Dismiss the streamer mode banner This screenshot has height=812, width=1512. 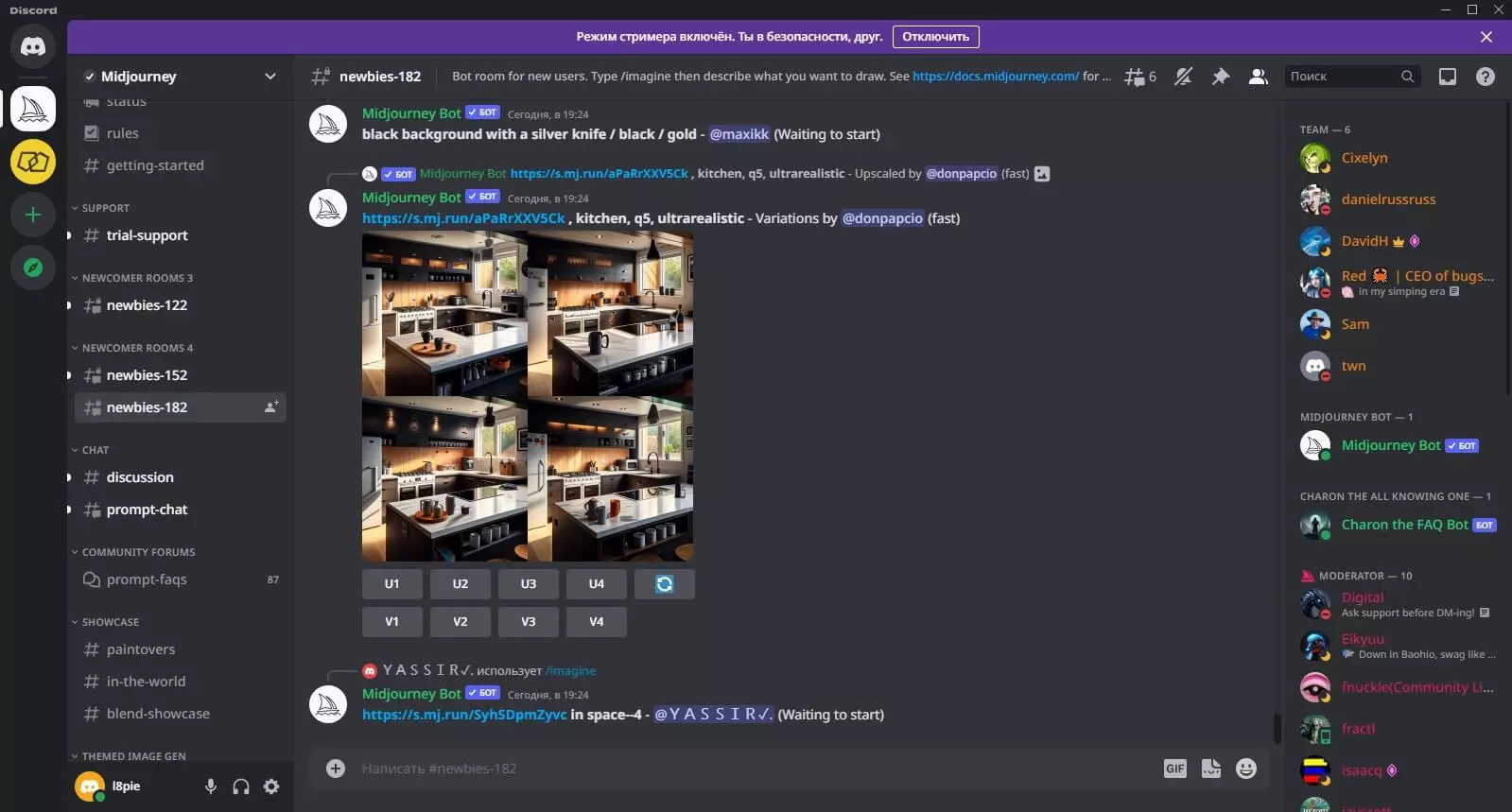tap(1486, 37)
